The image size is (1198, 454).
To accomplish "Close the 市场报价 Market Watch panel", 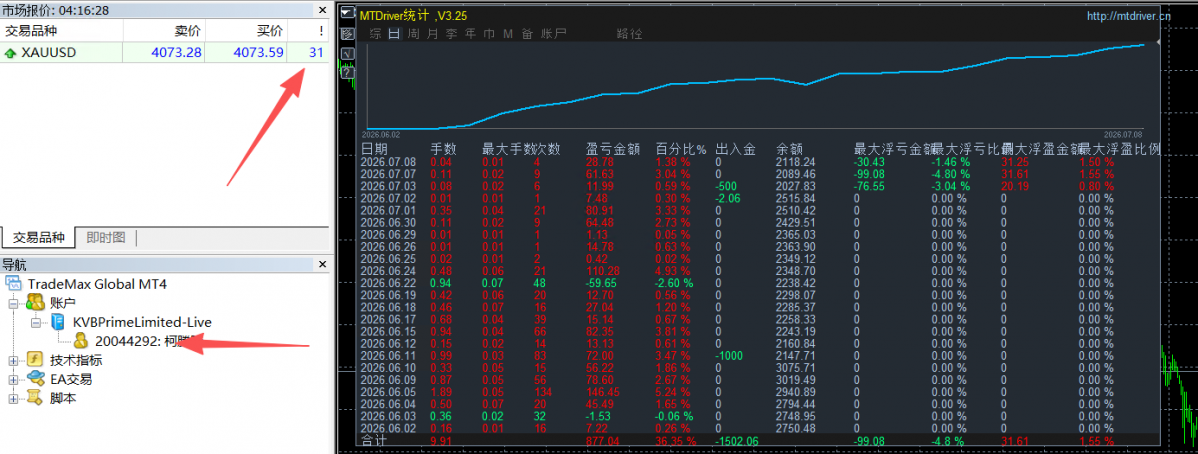I will (322, 10).
